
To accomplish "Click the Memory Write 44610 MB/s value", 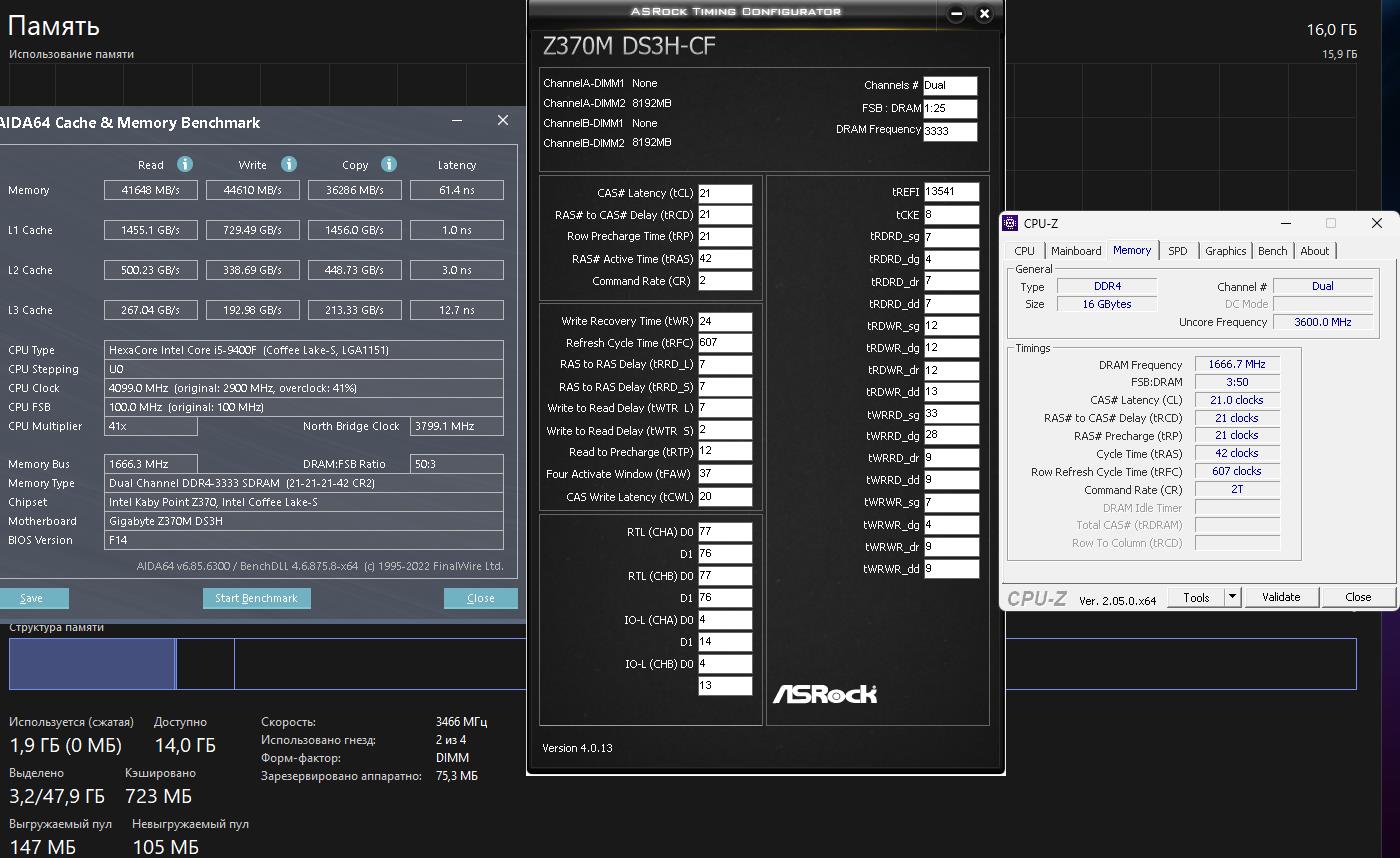I will tap(253, 190).
